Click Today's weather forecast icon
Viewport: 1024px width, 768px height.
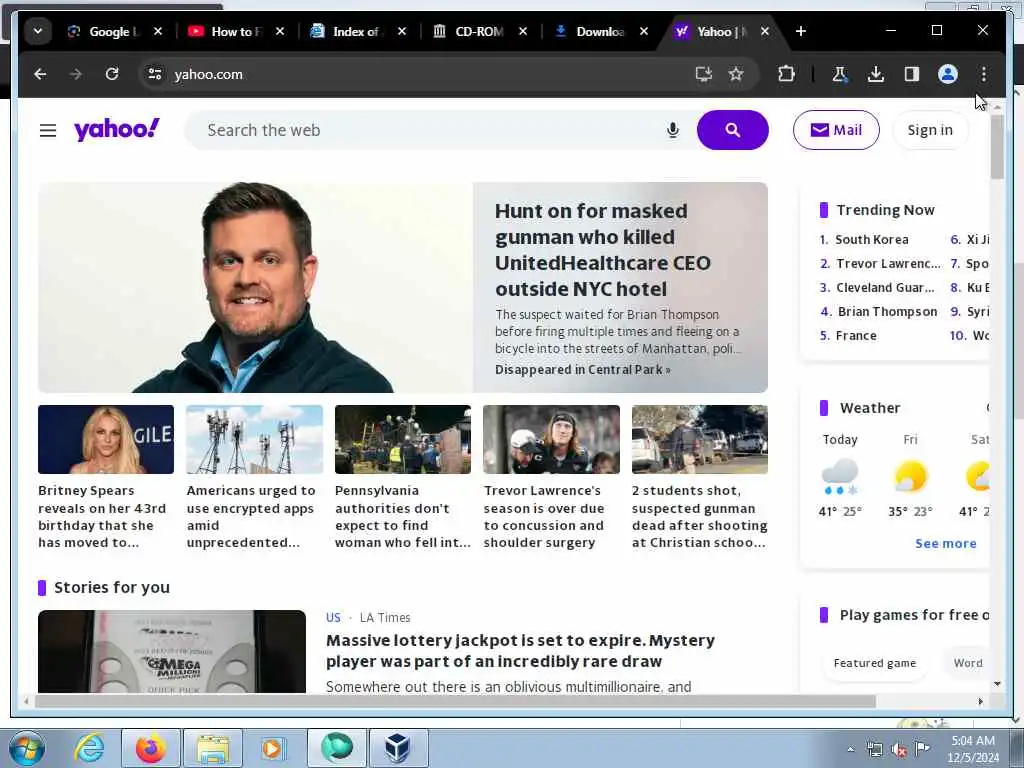(x=840, y=477)
